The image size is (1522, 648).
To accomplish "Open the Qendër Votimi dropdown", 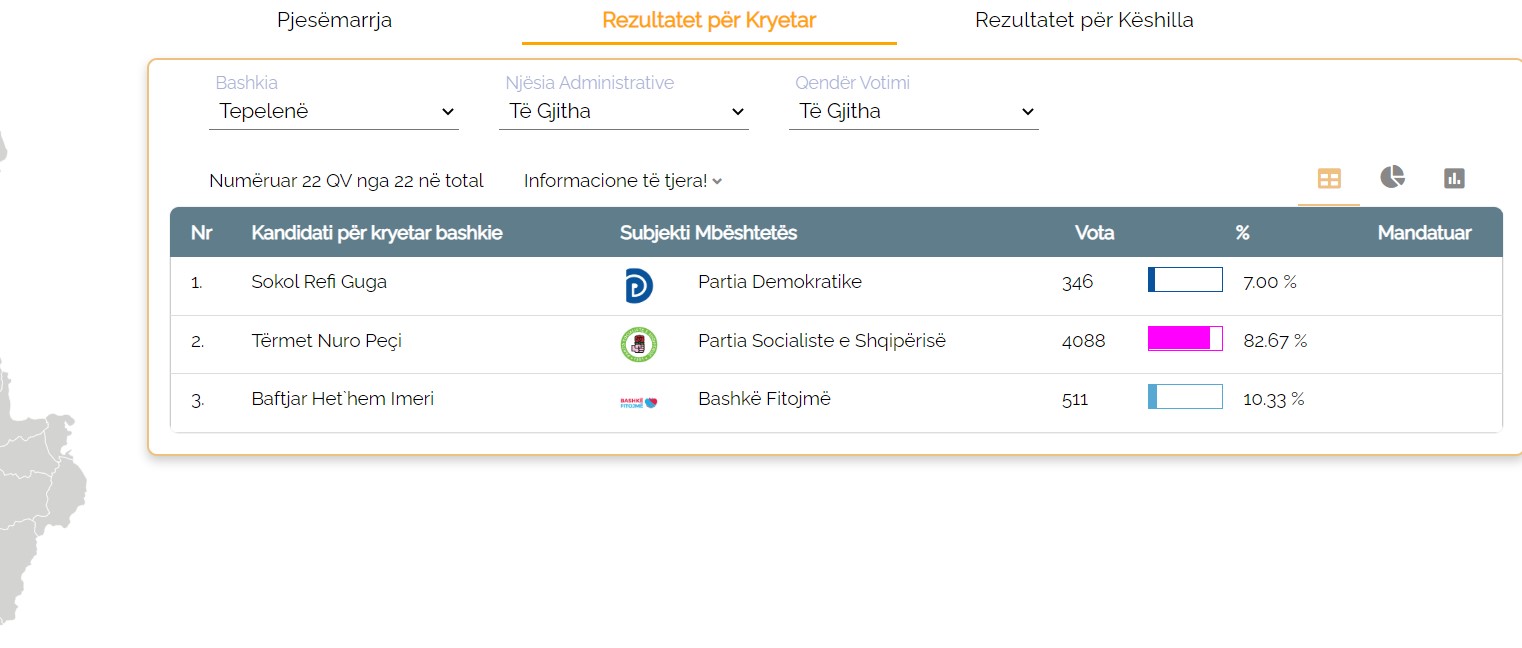I will 914,112.
